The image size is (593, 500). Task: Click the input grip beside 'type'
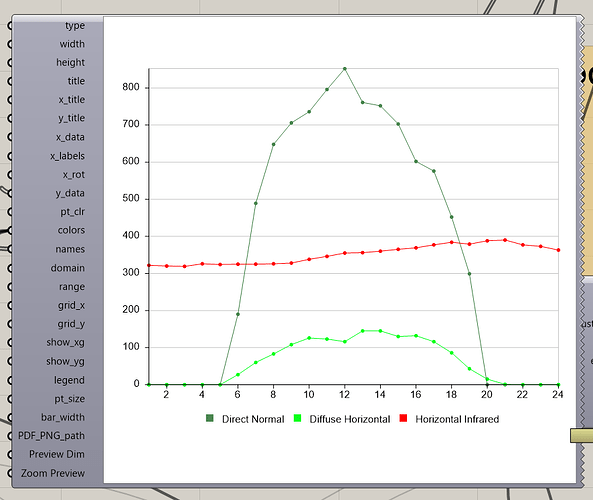pos(10,26)
